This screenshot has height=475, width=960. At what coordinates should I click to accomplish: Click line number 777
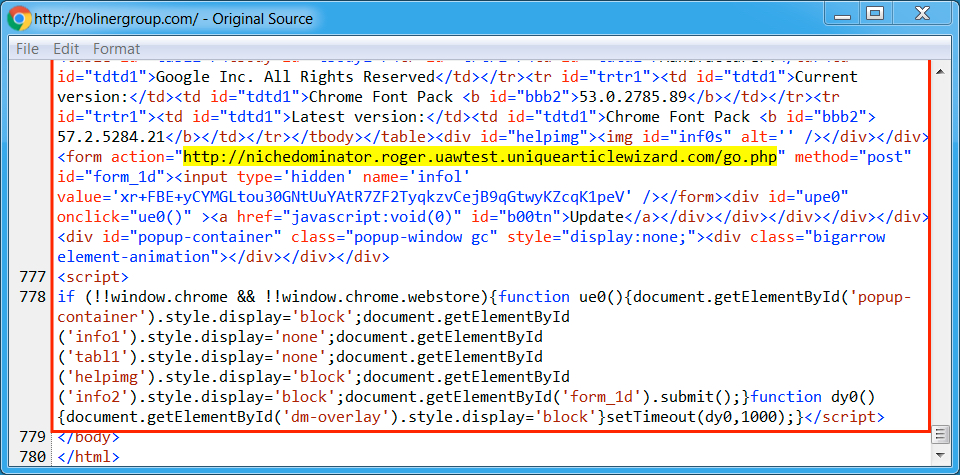click(32, 277)
